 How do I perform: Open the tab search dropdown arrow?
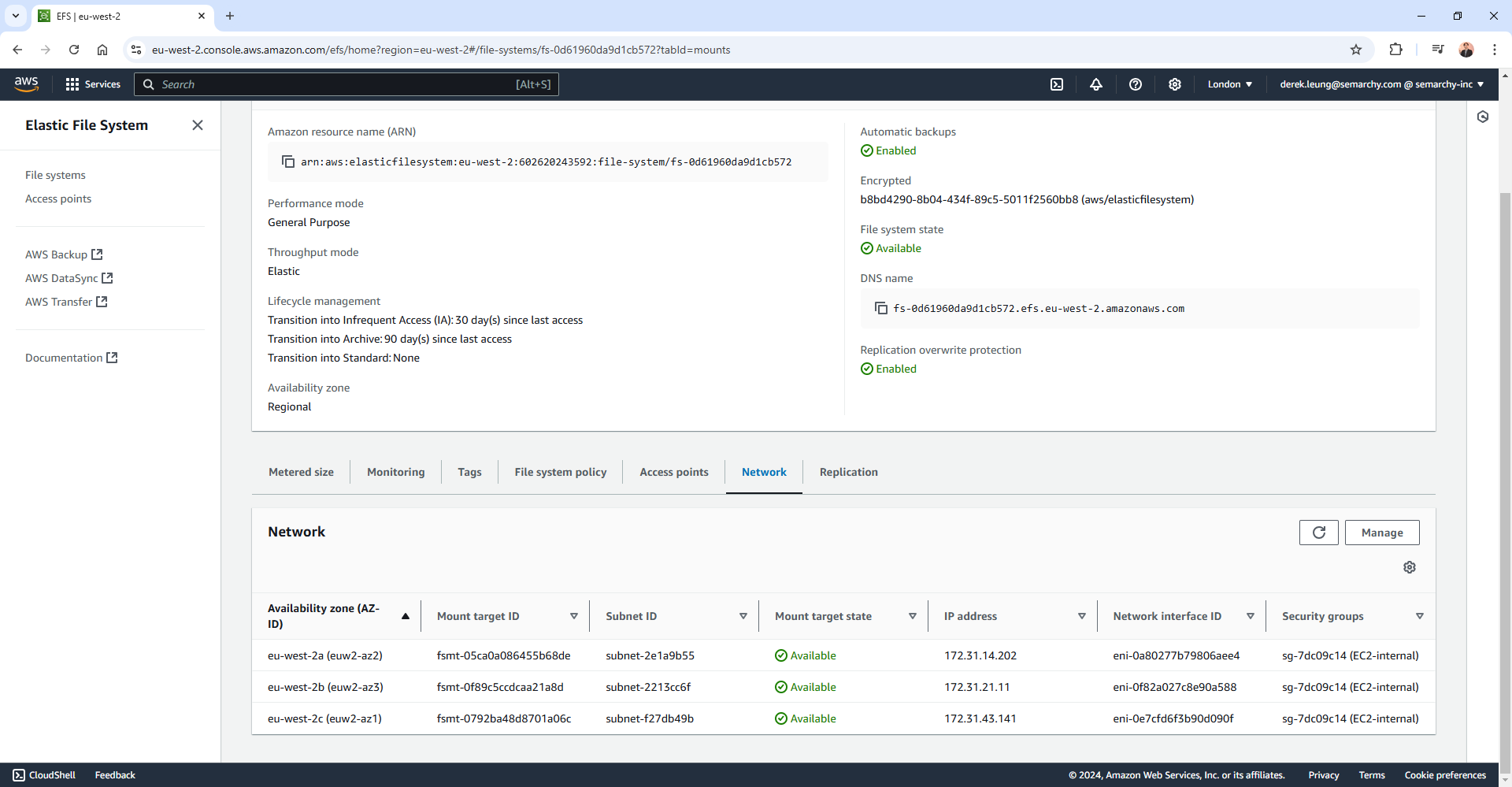15,16
